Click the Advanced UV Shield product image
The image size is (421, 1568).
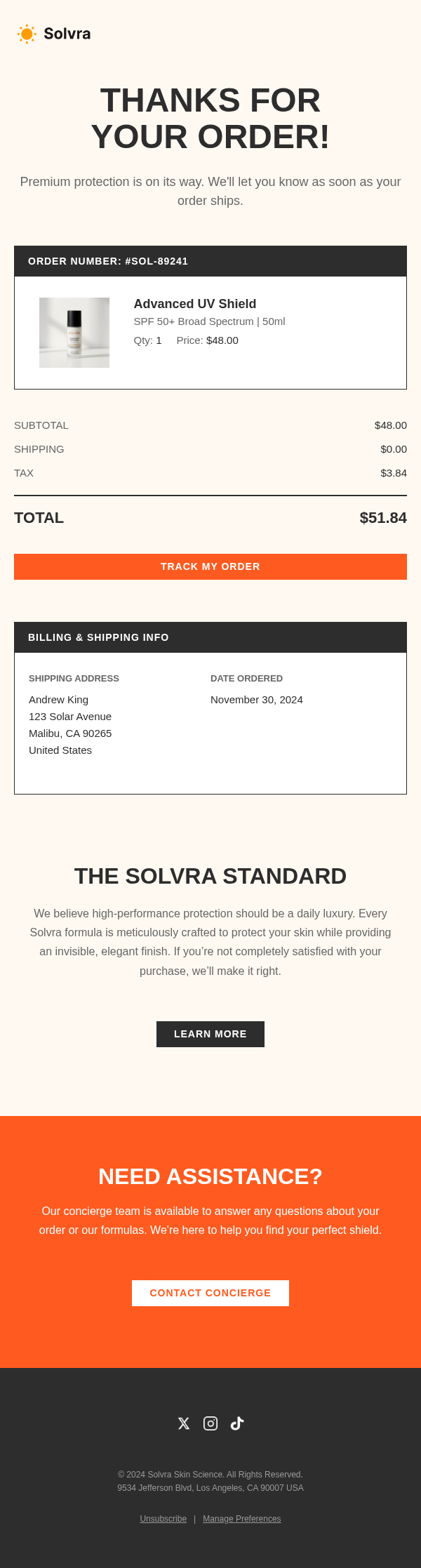[x=74, y=333]
